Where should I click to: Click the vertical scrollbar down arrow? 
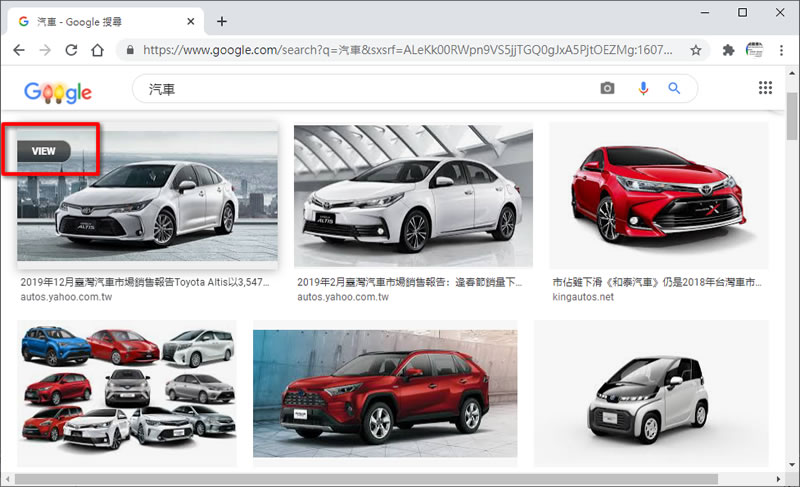[791, 465]
